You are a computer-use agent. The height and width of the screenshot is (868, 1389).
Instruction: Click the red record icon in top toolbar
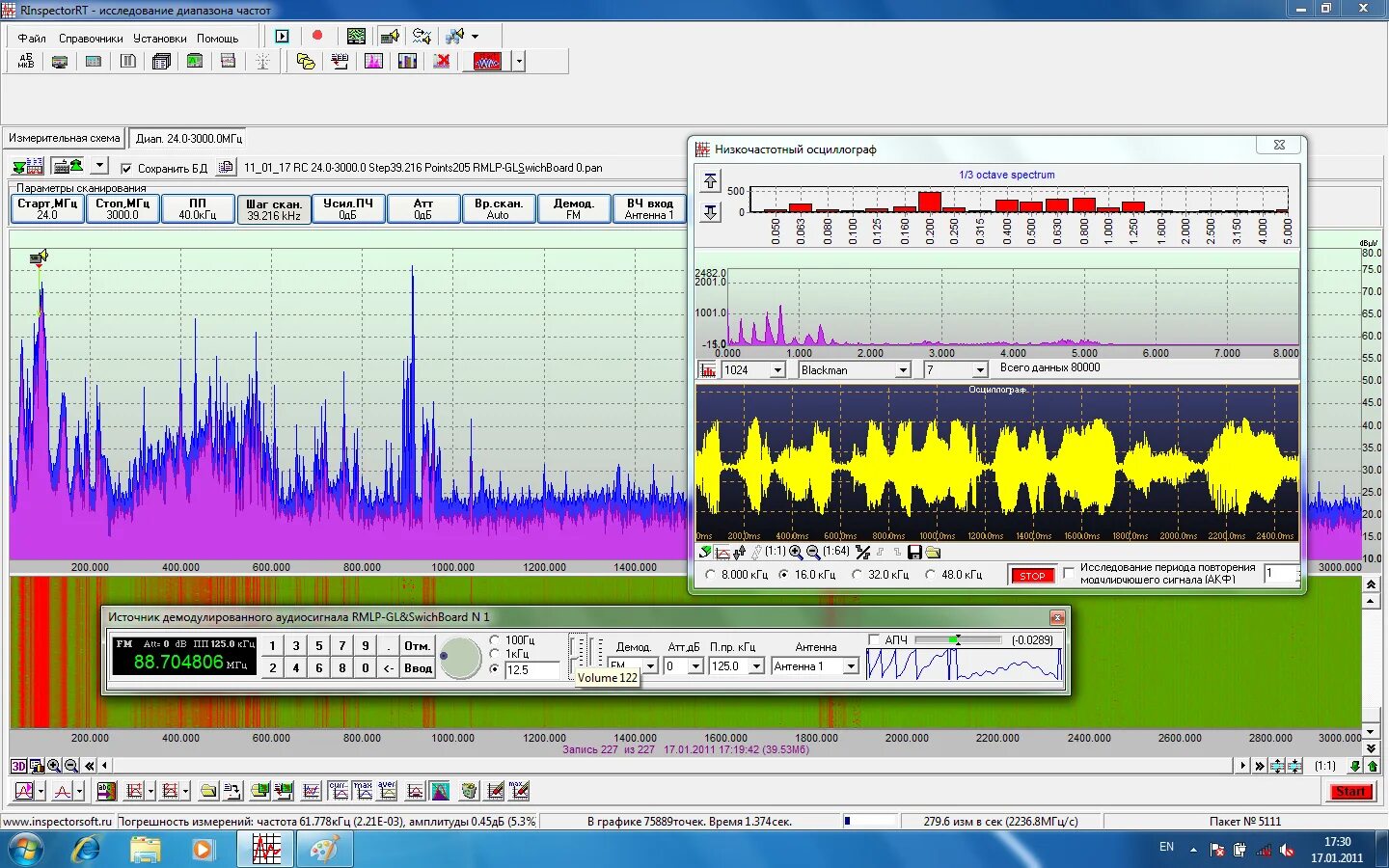pos(317,36)
